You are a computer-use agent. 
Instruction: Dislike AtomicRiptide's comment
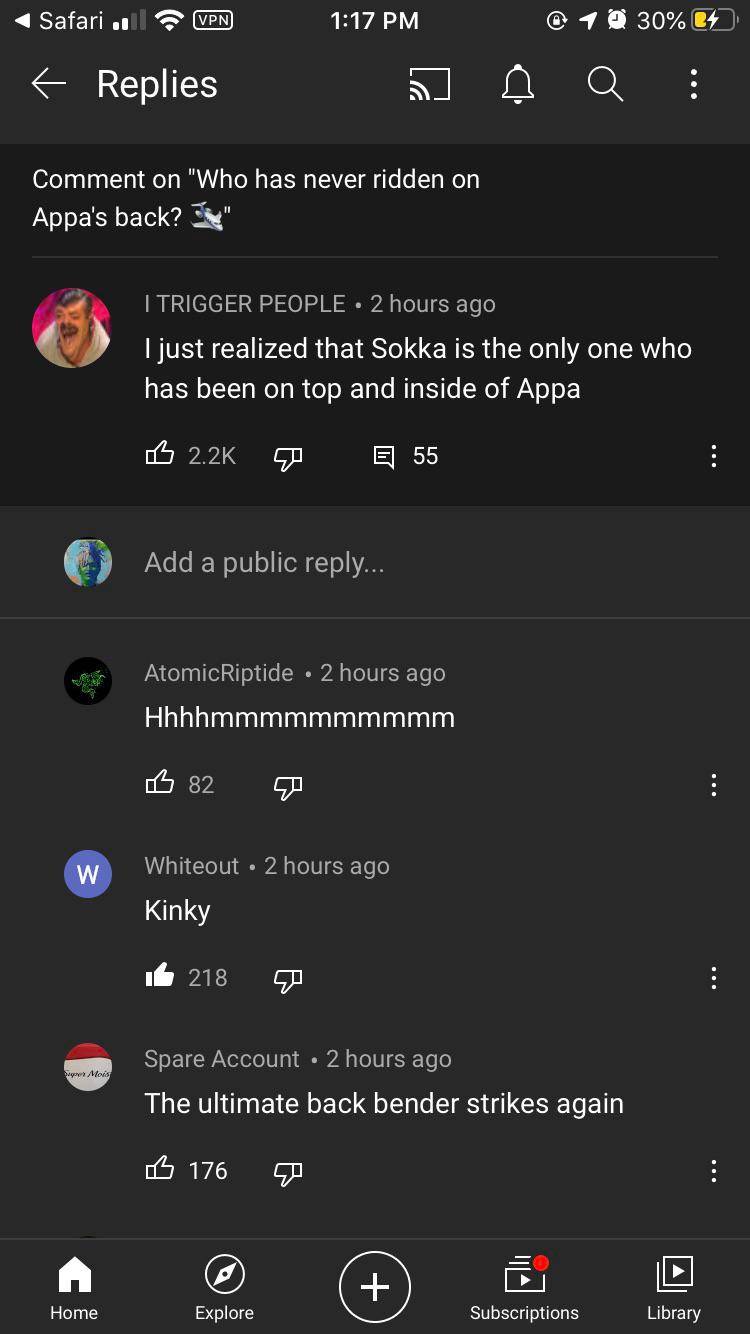point(288,787)
